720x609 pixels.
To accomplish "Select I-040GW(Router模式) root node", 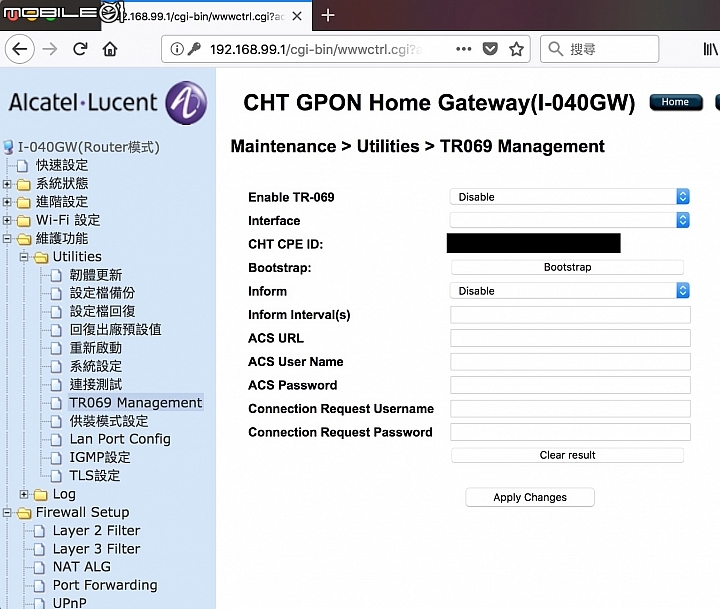I will tap(89, 147).
